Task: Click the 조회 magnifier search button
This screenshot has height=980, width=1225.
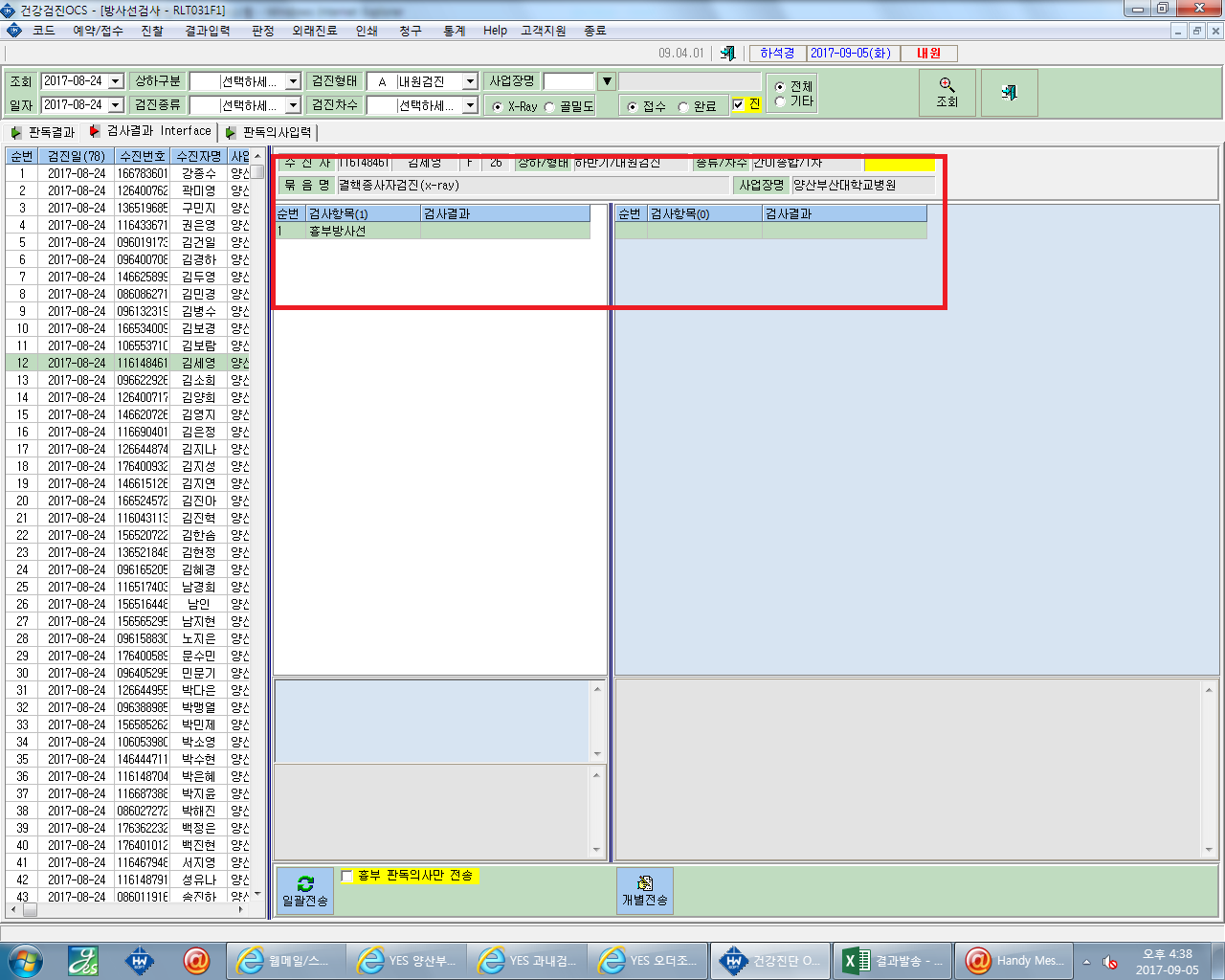Action: tap(947, 93)
